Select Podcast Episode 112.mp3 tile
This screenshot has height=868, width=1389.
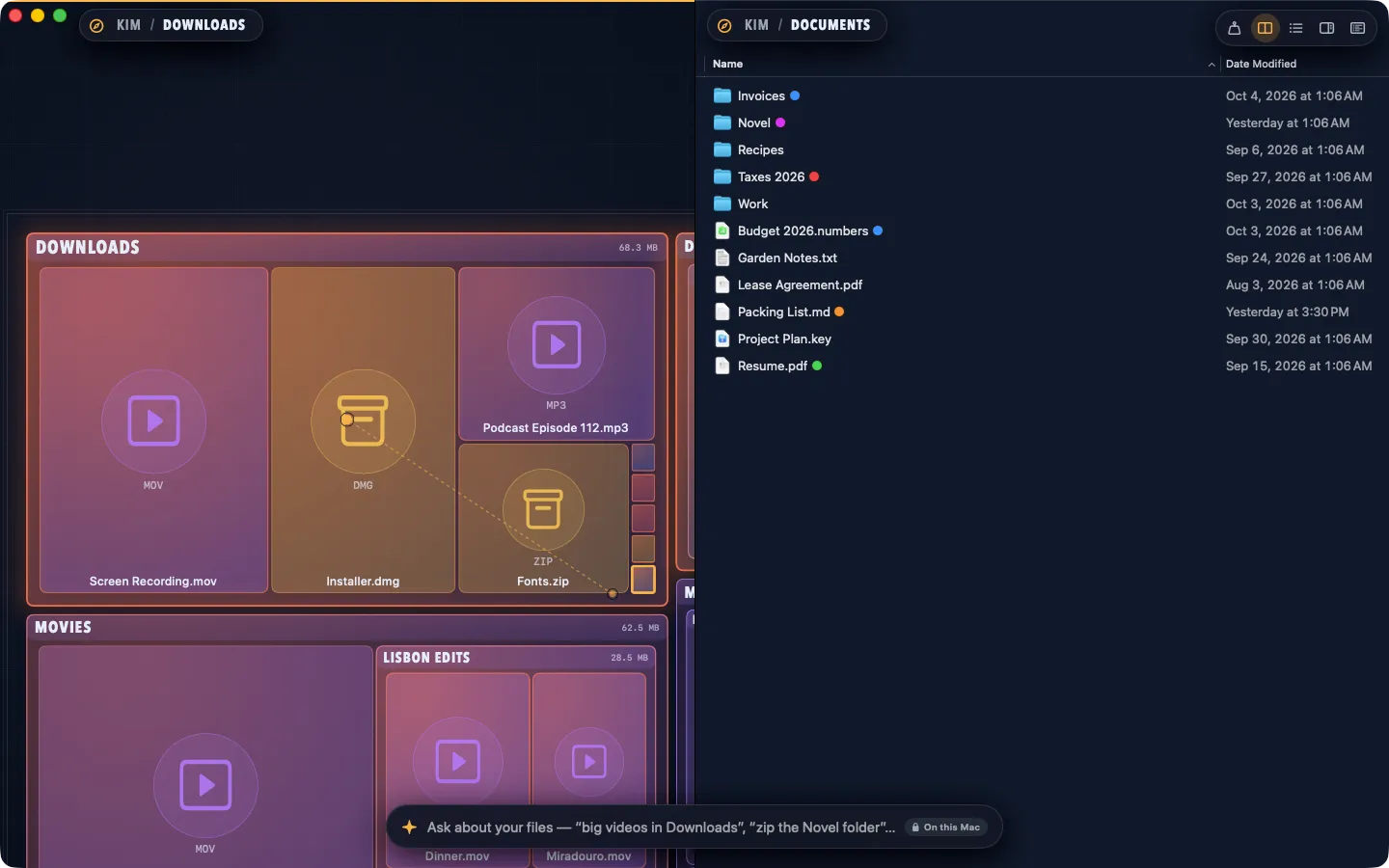coord(557,354)
